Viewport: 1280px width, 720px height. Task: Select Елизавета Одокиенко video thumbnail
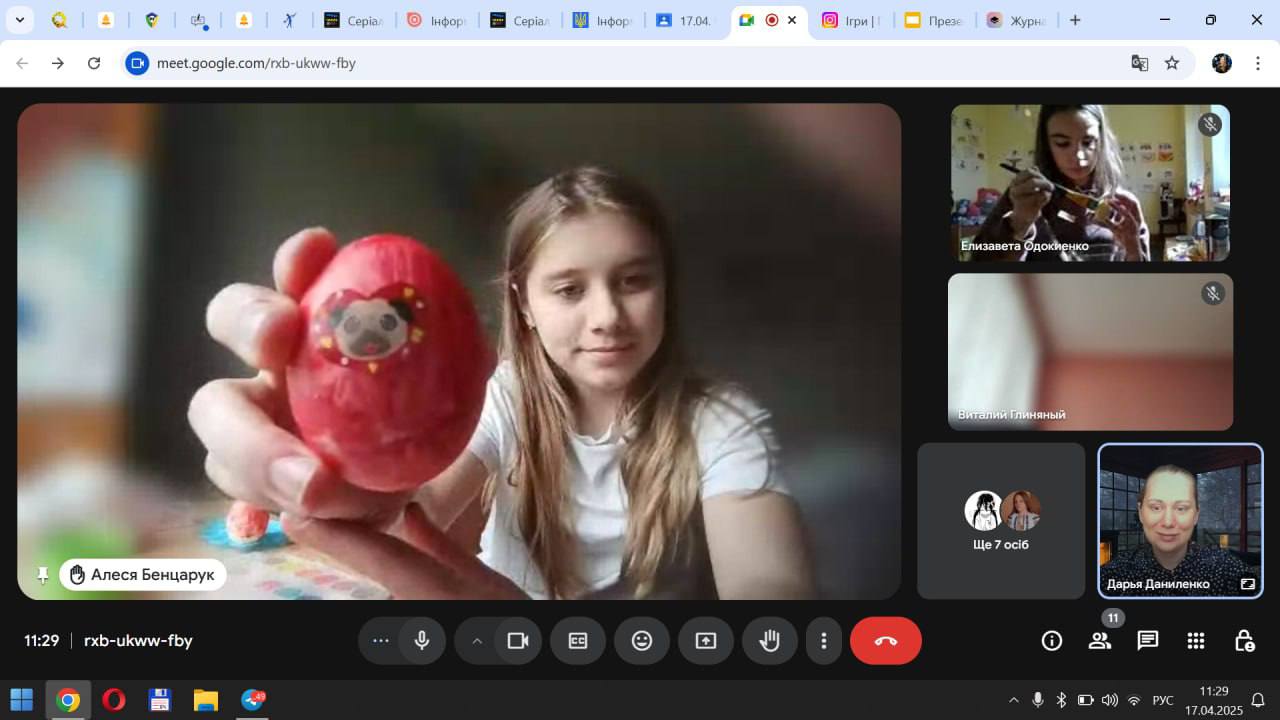[1089, 183]
